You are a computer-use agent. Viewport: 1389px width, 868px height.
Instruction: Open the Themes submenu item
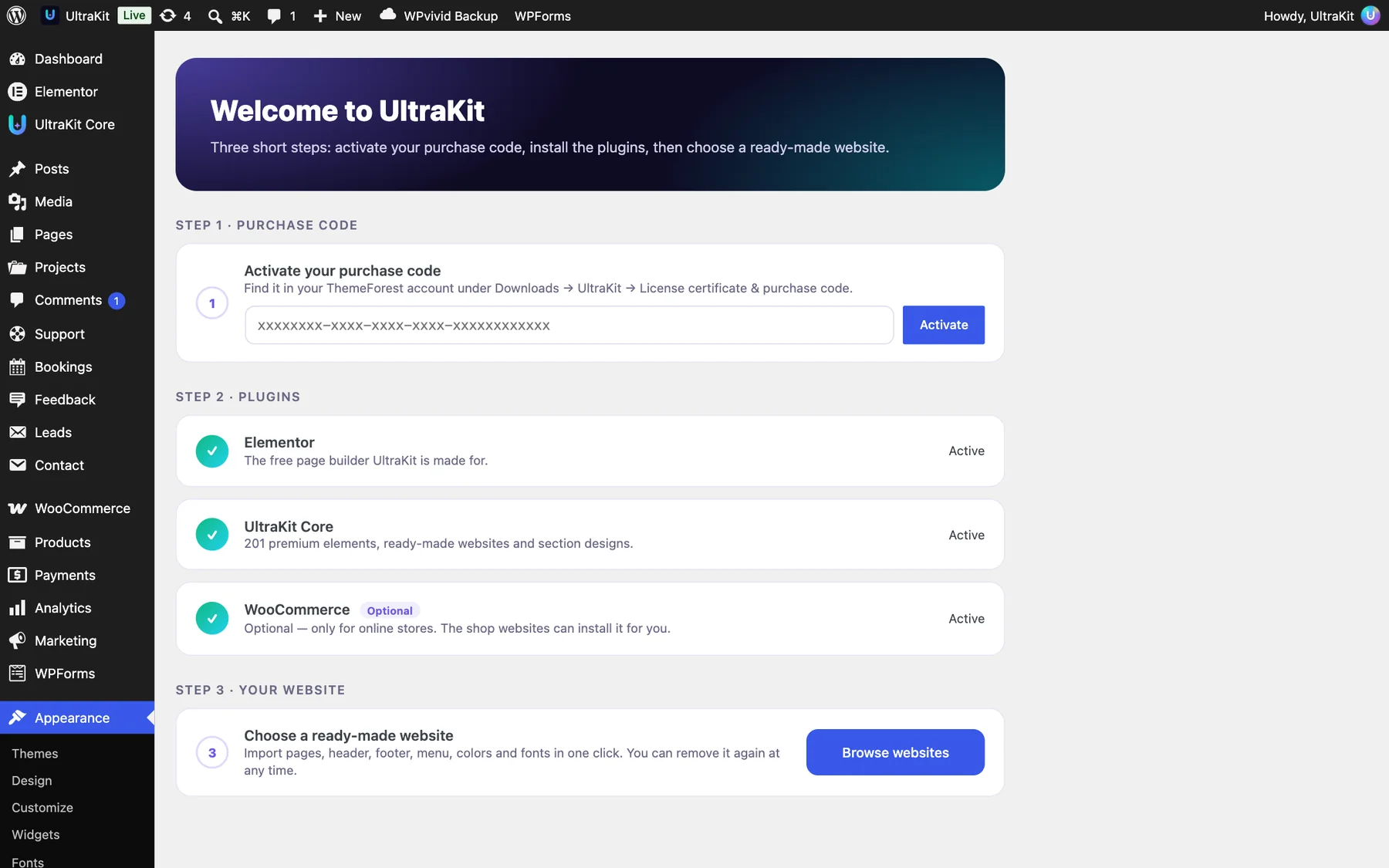click(35, 754)
